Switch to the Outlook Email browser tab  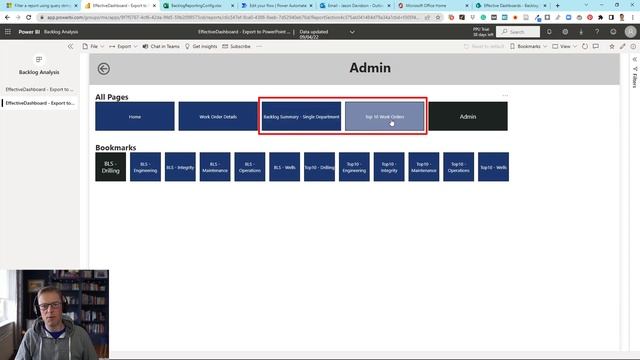coord(355,6)
